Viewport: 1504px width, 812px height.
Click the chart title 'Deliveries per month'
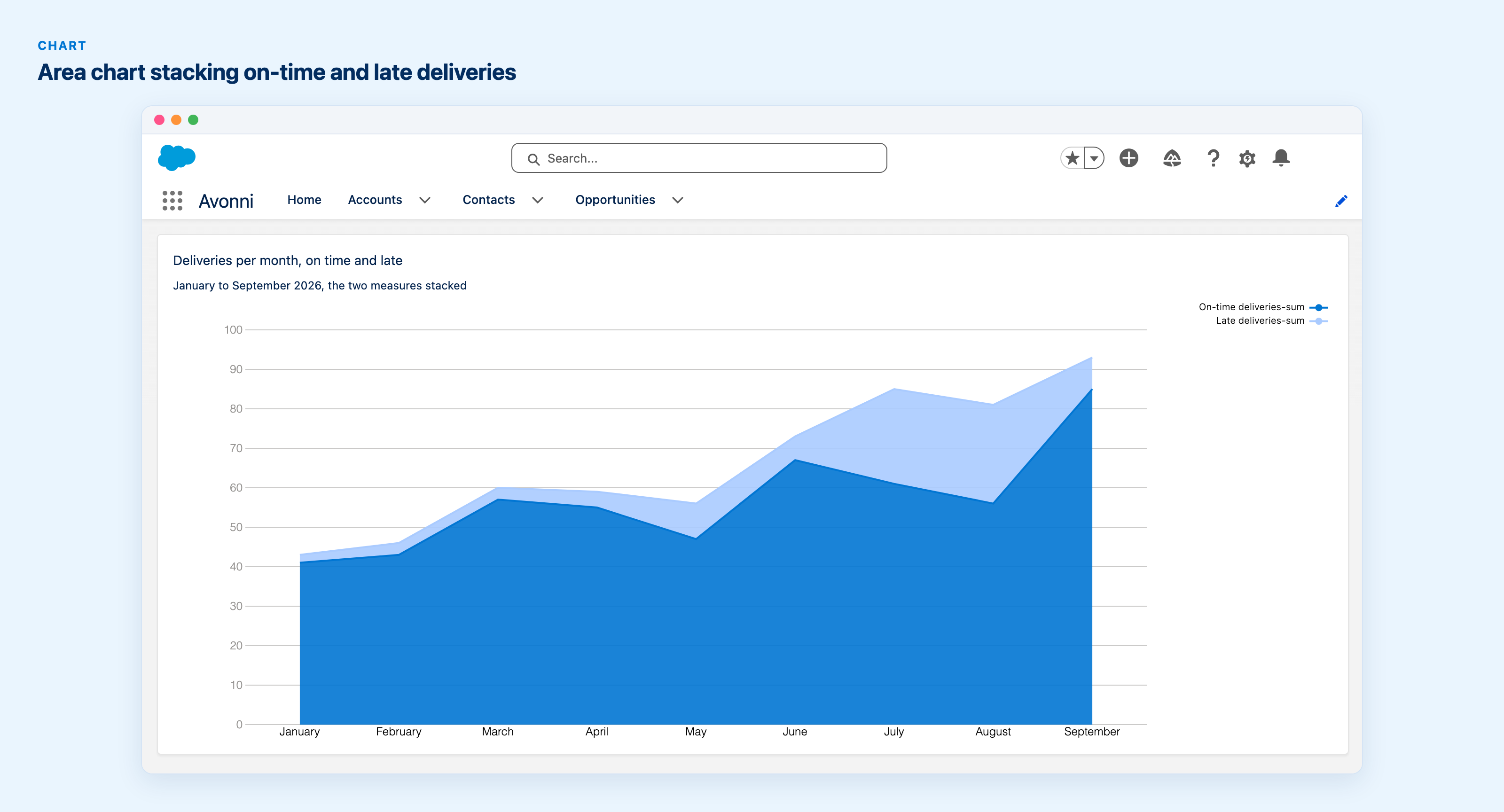point(287,260)
